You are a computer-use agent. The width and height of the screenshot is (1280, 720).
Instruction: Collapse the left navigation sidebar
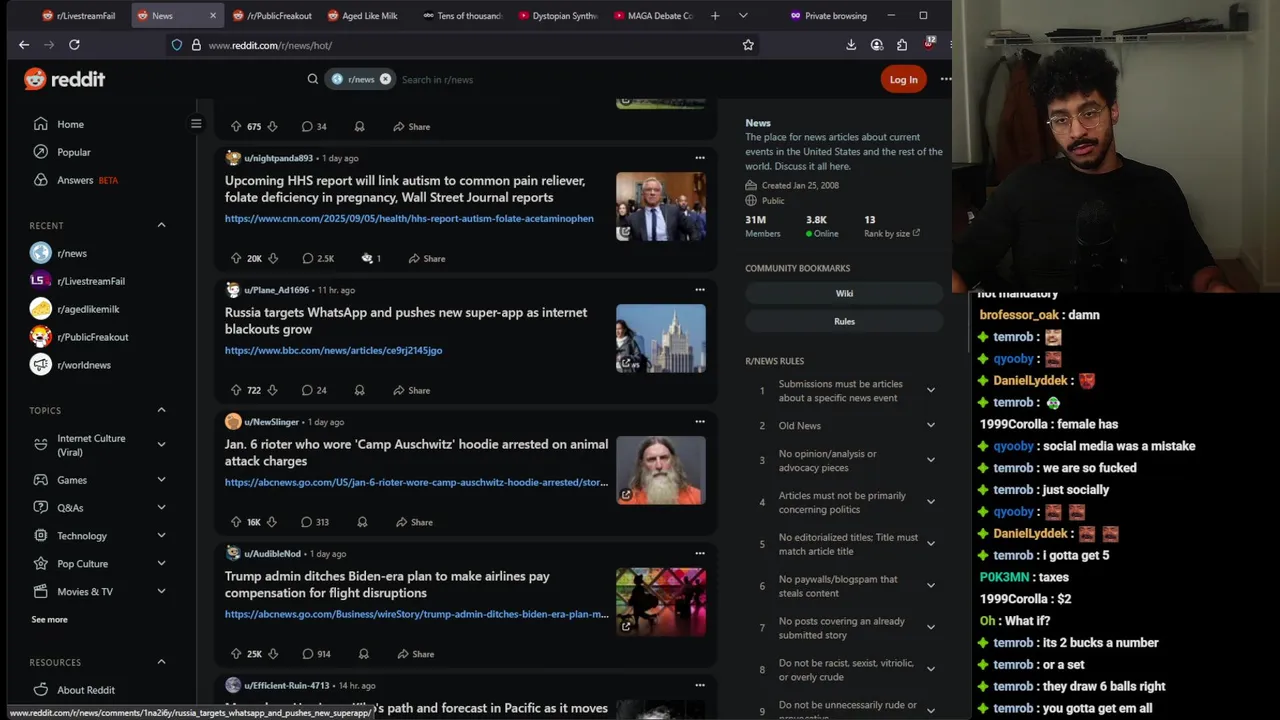click(196, 124)
